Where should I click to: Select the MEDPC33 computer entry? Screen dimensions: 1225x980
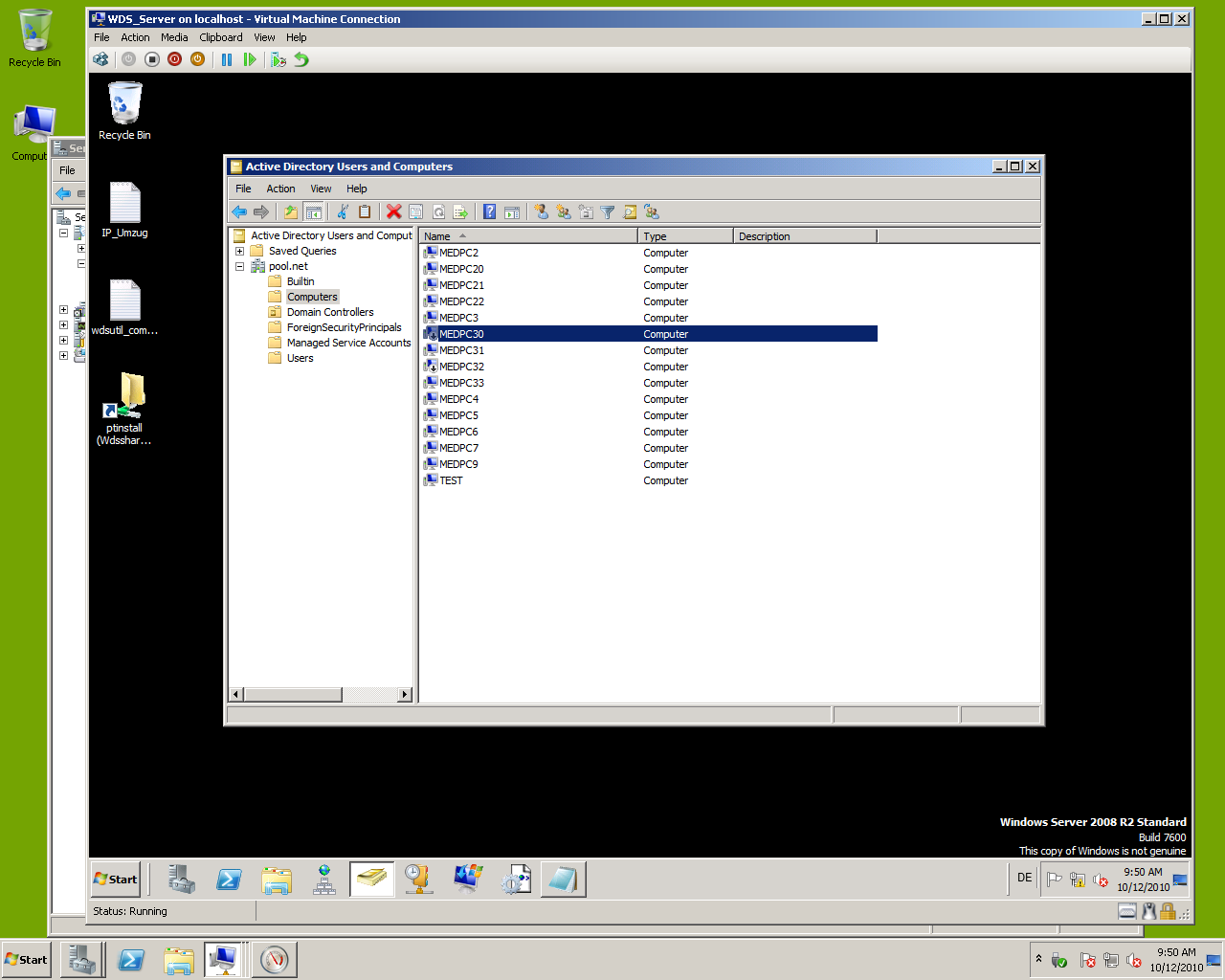[461, 383]
